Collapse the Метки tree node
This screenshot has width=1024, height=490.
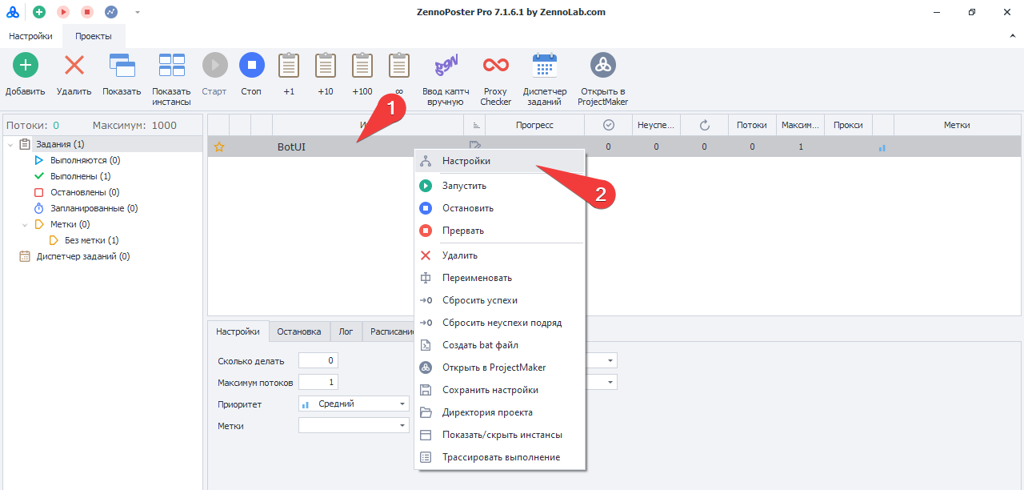point(25,225)
